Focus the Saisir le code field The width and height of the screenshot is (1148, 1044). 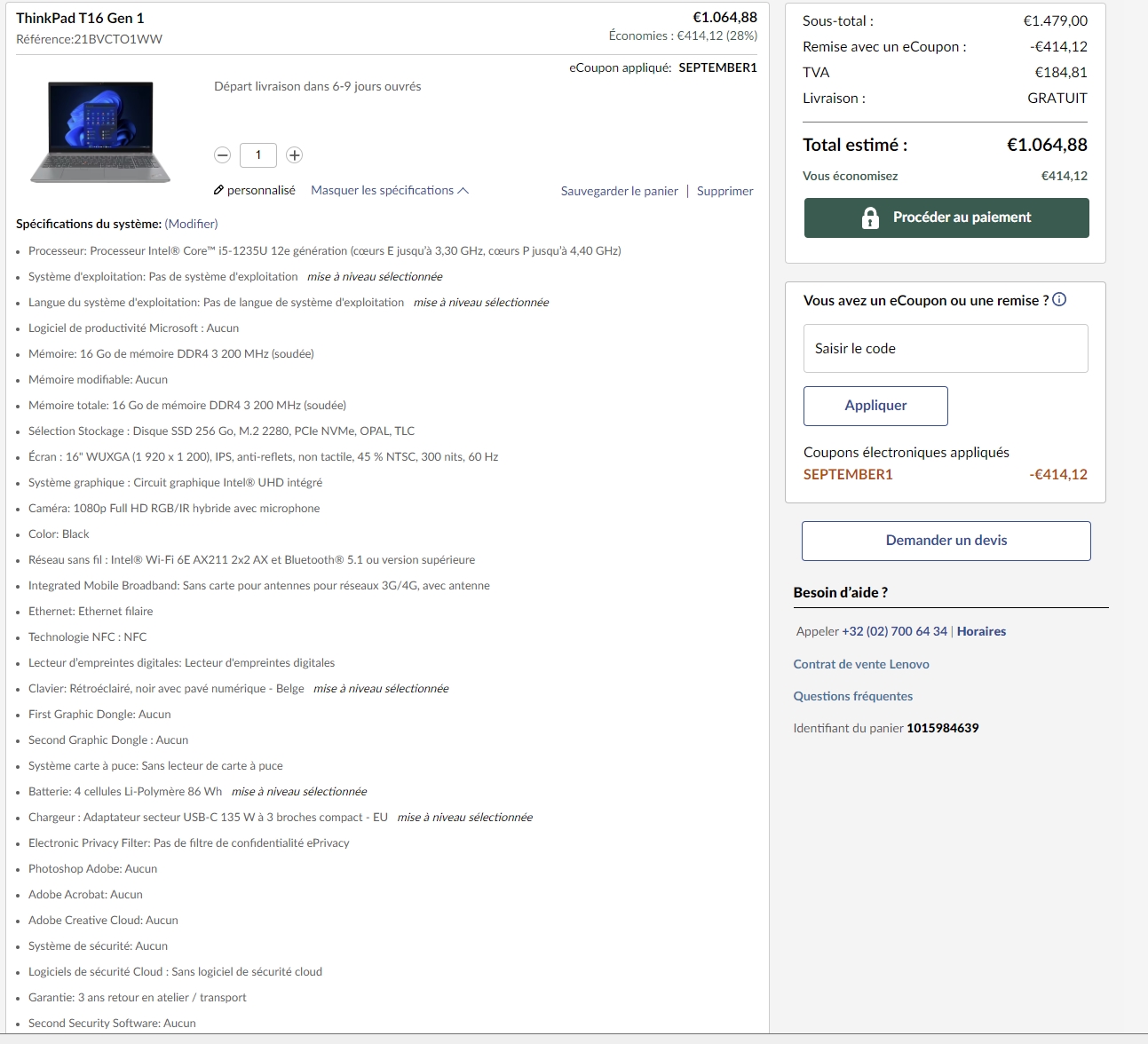pos(946,348)
